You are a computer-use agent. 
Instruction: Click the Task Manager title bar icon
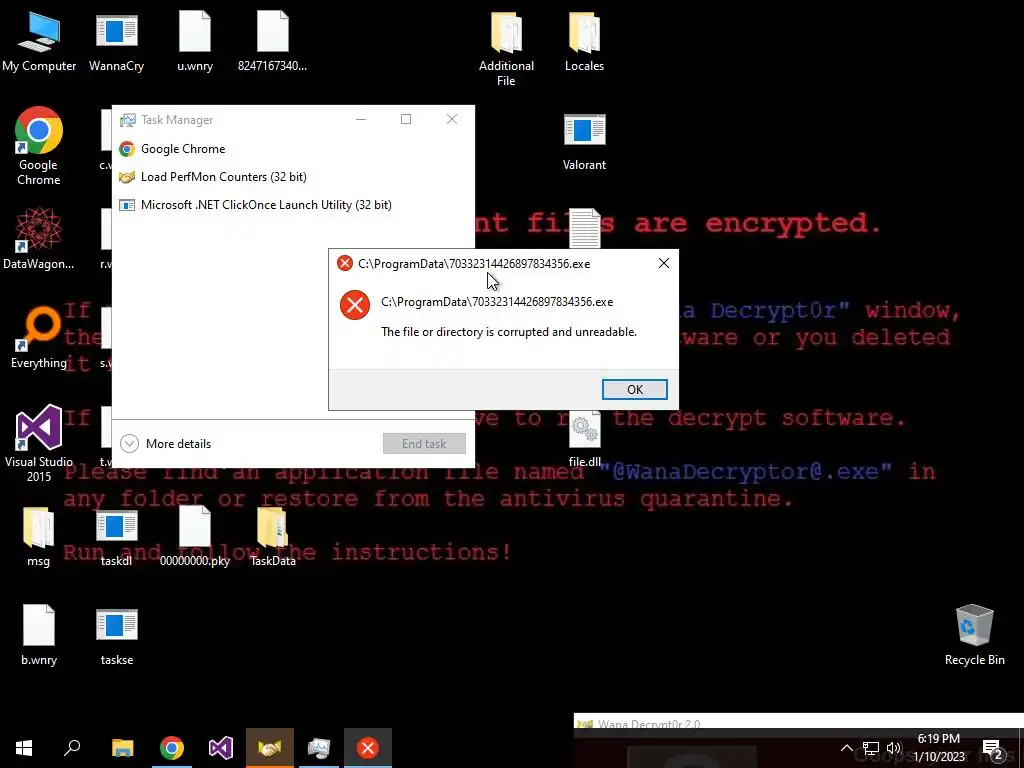127,120
